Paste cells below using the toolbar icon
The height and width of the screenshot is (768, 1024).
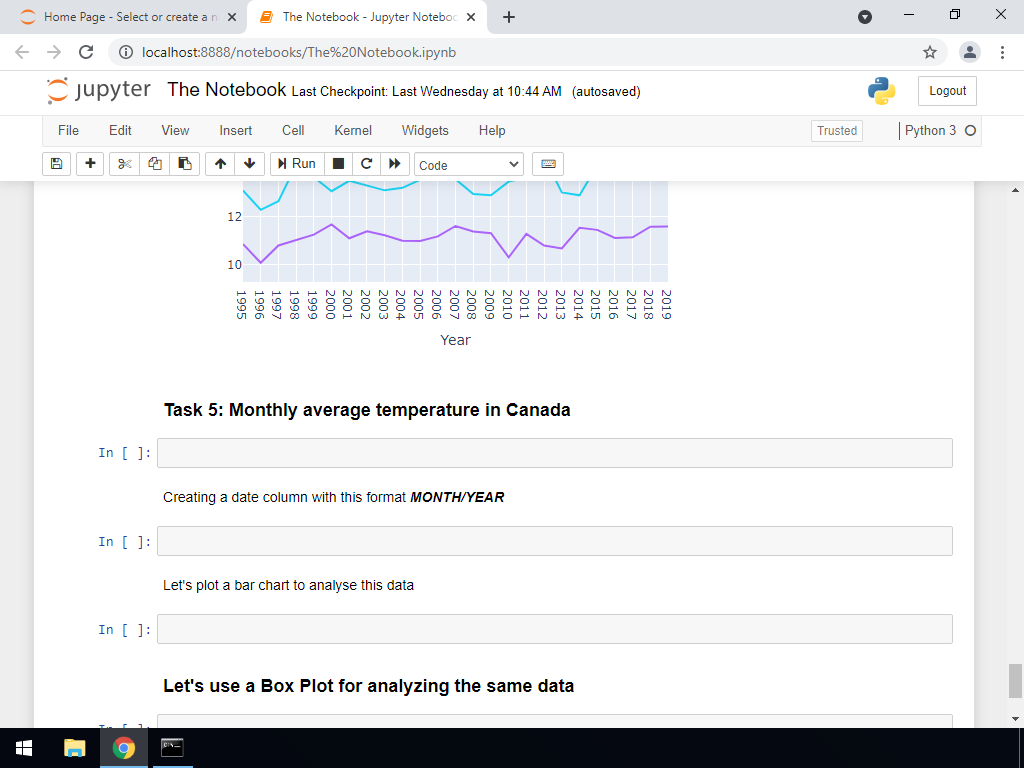185,164
